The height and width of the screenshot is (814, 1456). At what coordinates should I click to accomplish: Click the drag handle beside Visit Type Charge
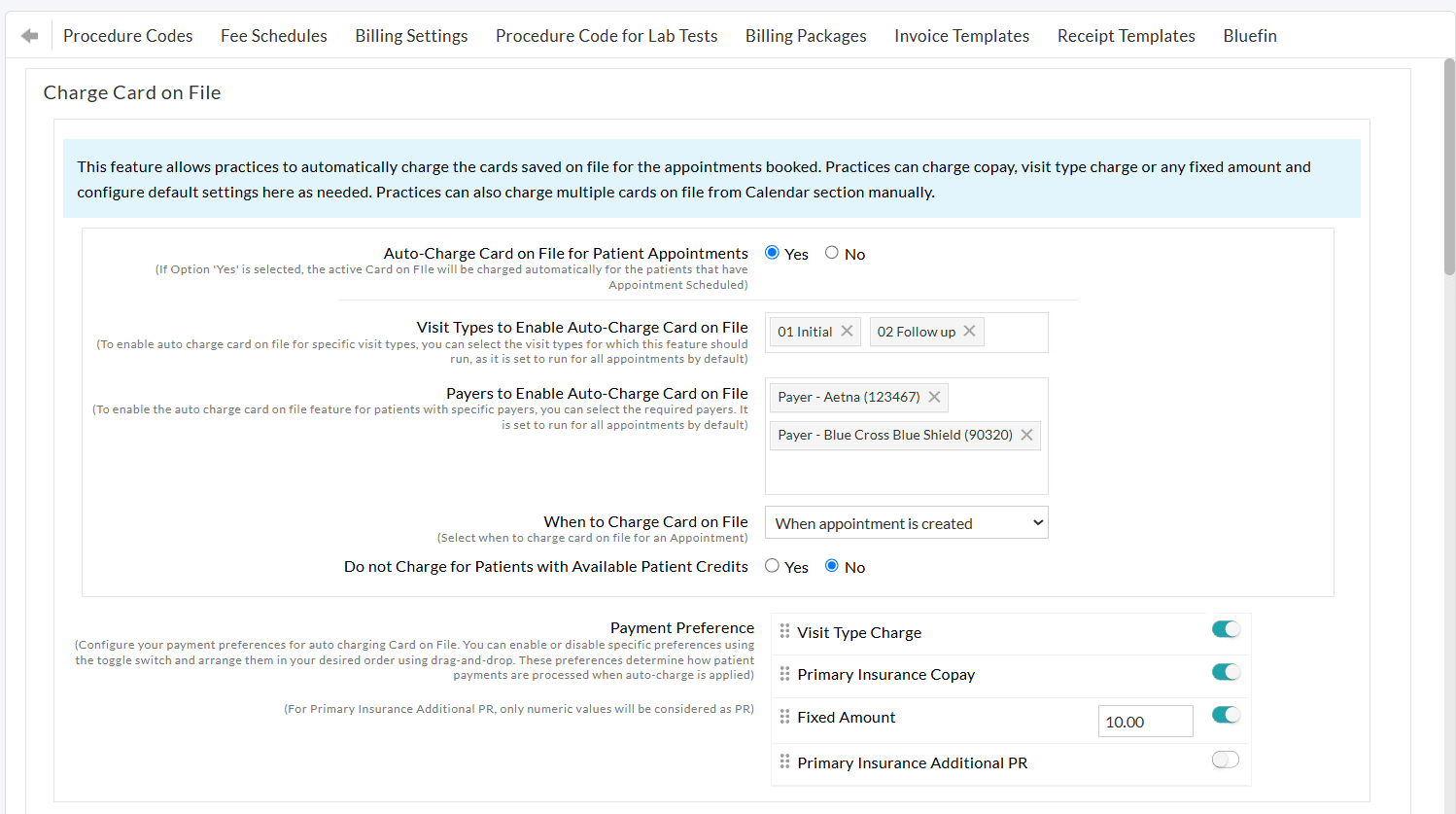point(784,631)
